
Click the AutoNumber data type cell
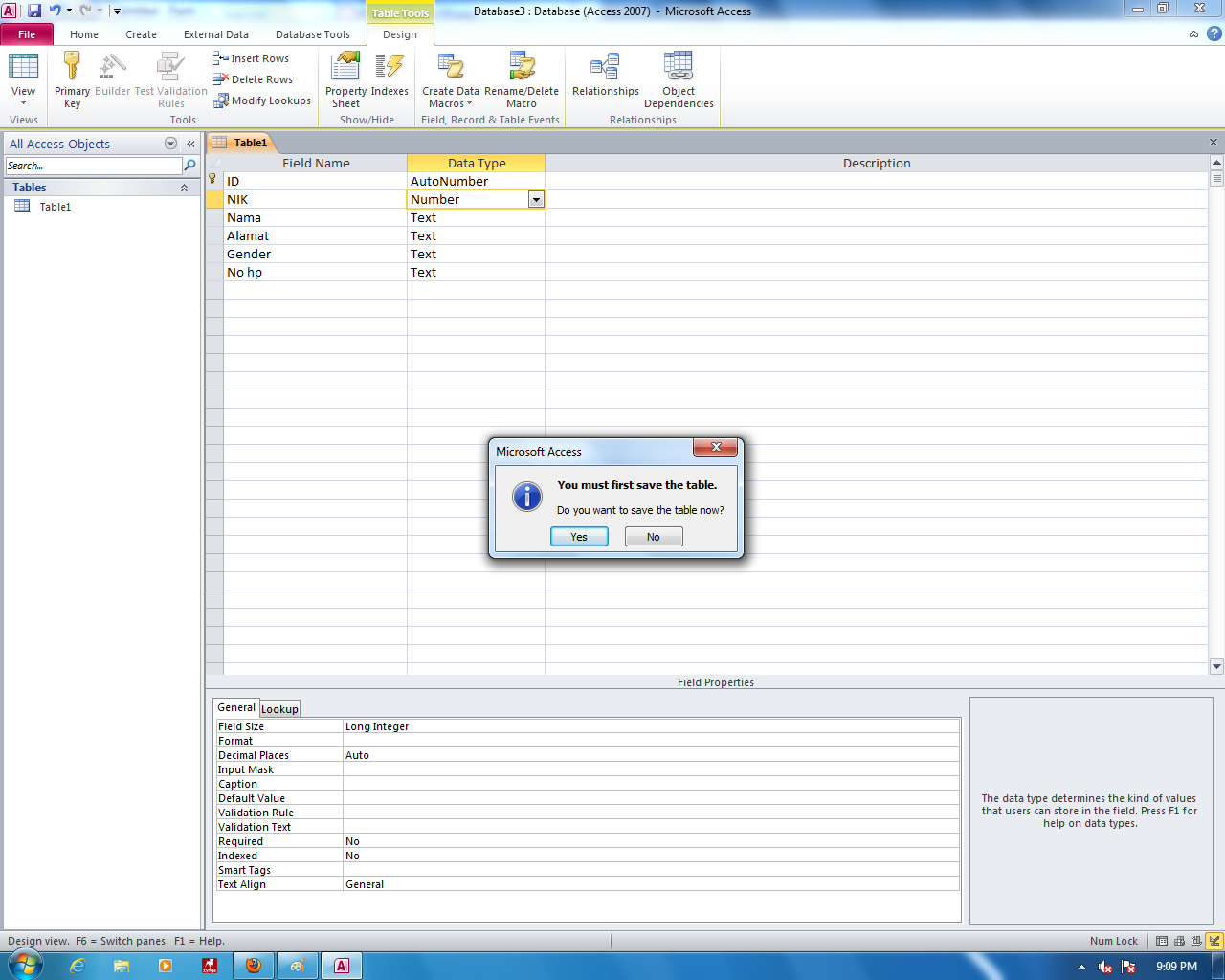[x=476, y=181]
